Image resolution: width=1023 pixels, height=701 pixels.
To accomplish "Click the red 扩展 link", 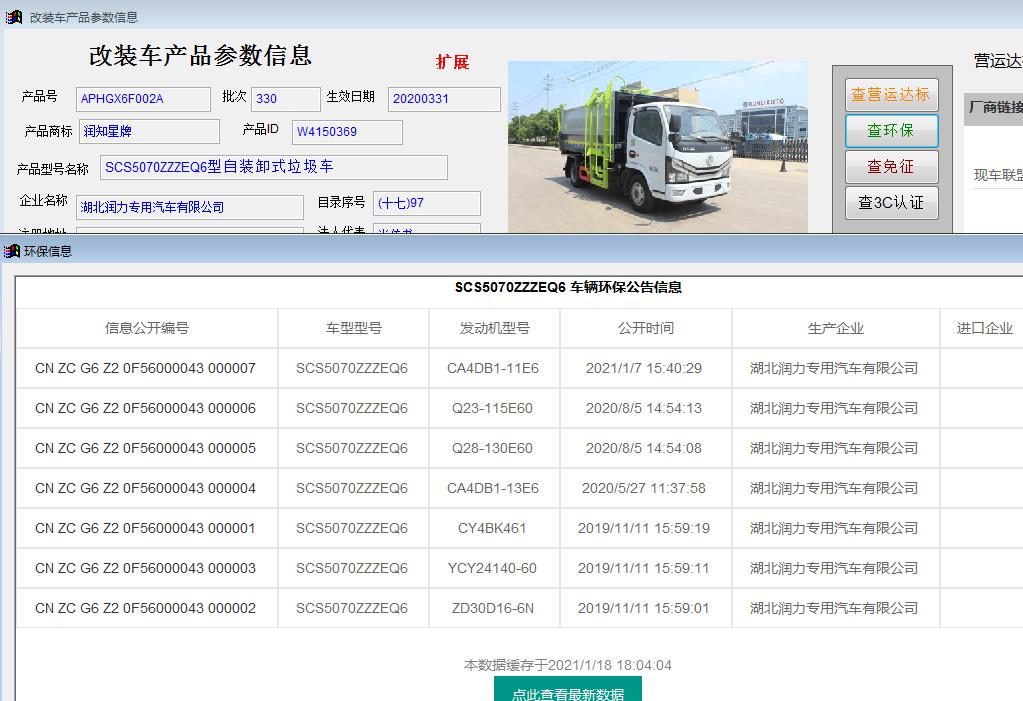I will pos(452,62).
